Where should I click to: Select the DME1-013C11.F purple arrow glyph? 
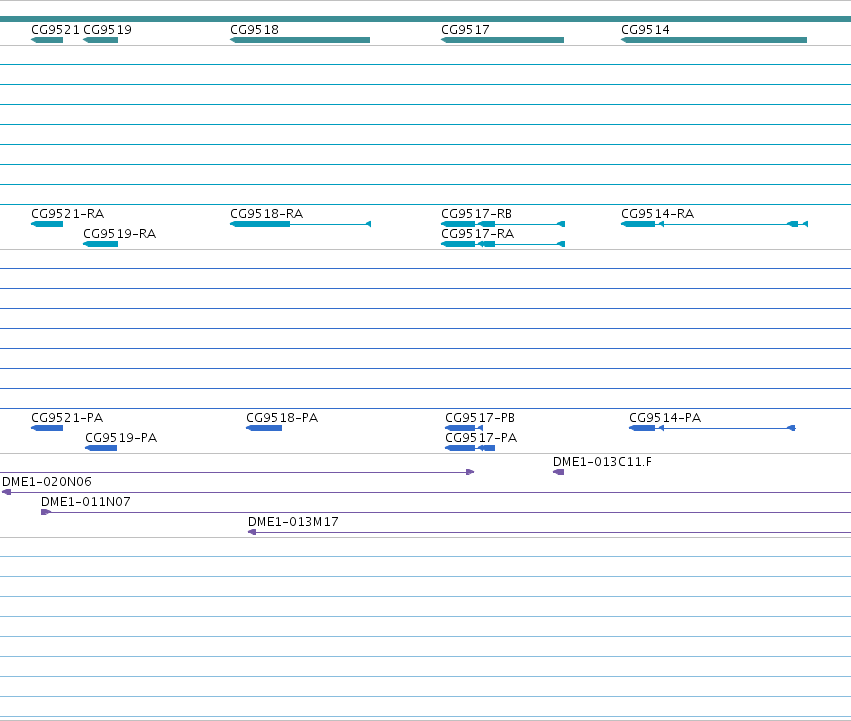coord(558,472)
